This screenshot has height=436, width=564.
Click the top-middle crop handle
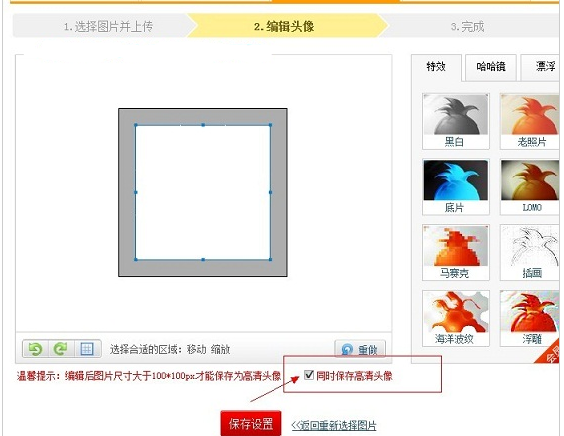pos(203,125)
